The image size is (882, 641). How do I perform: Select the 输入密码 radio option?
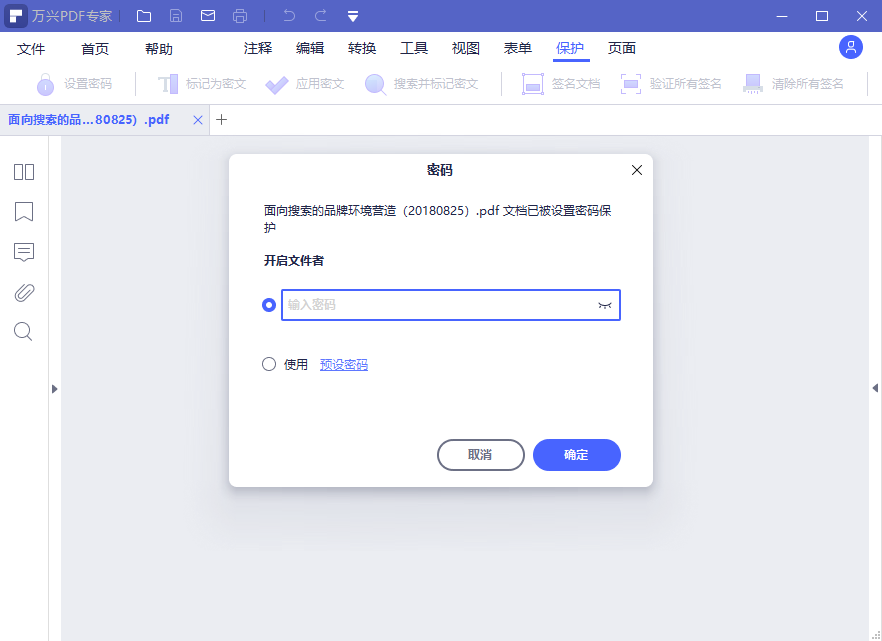(268, 304)
